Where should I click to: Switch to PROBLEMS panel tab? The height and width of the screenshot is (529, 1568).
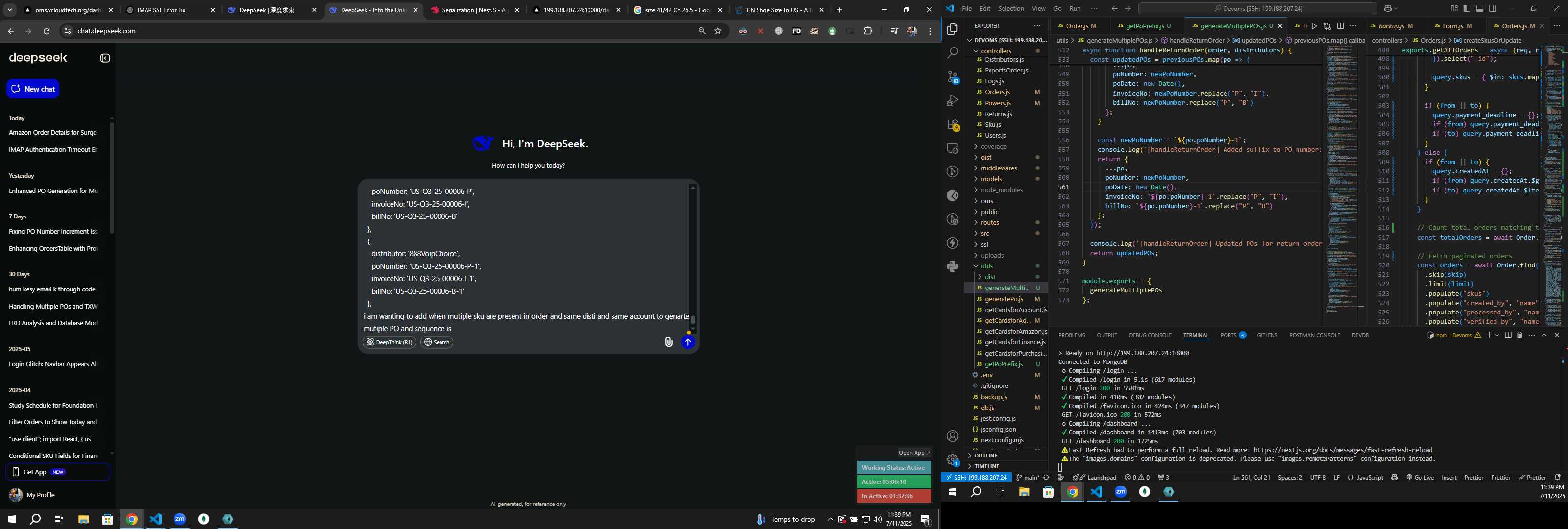1071,335
